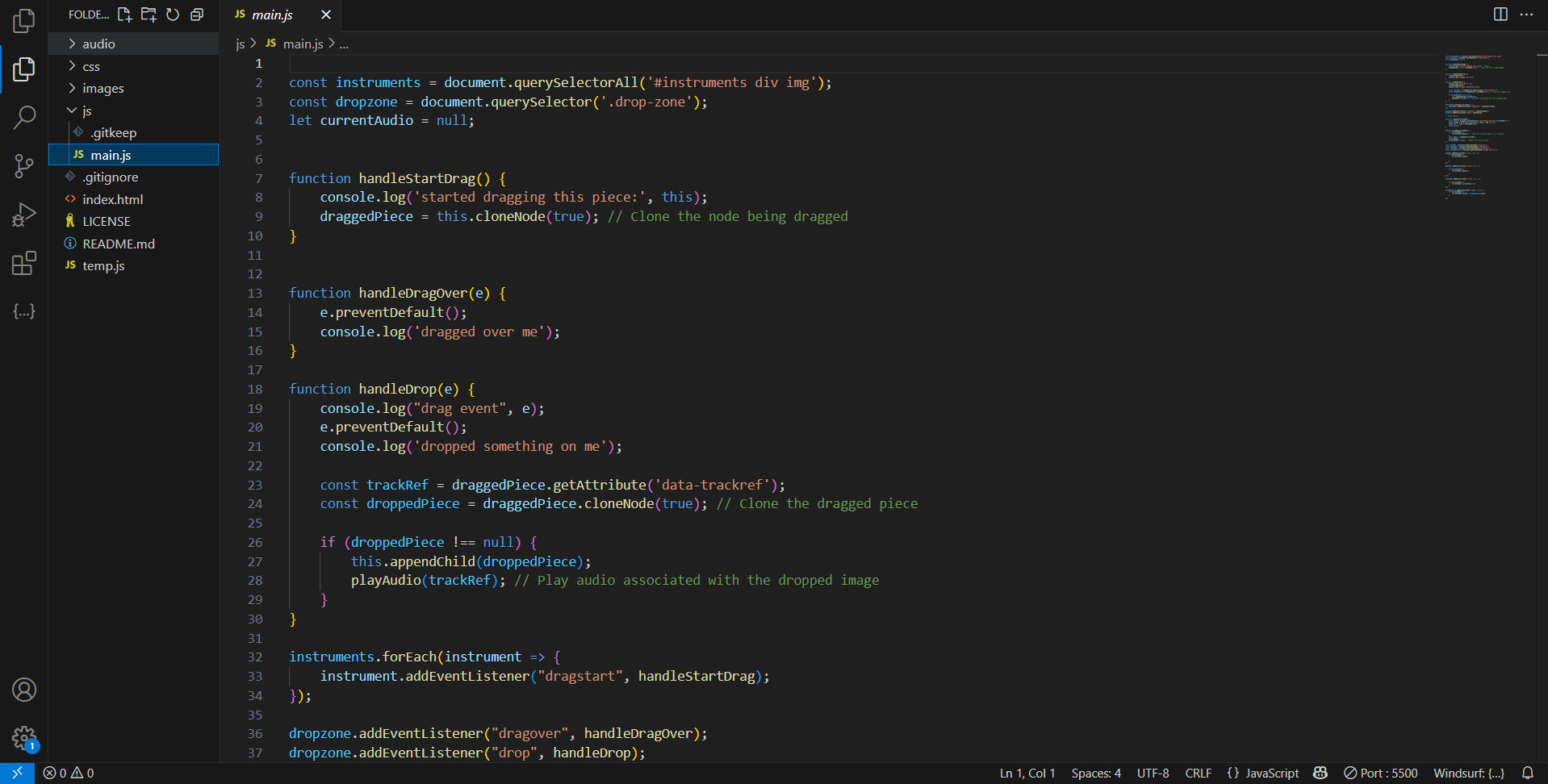This screenshot has width=1548, height=784.
Task: Collapse the js folder
Action: click(x=134, y=111)
